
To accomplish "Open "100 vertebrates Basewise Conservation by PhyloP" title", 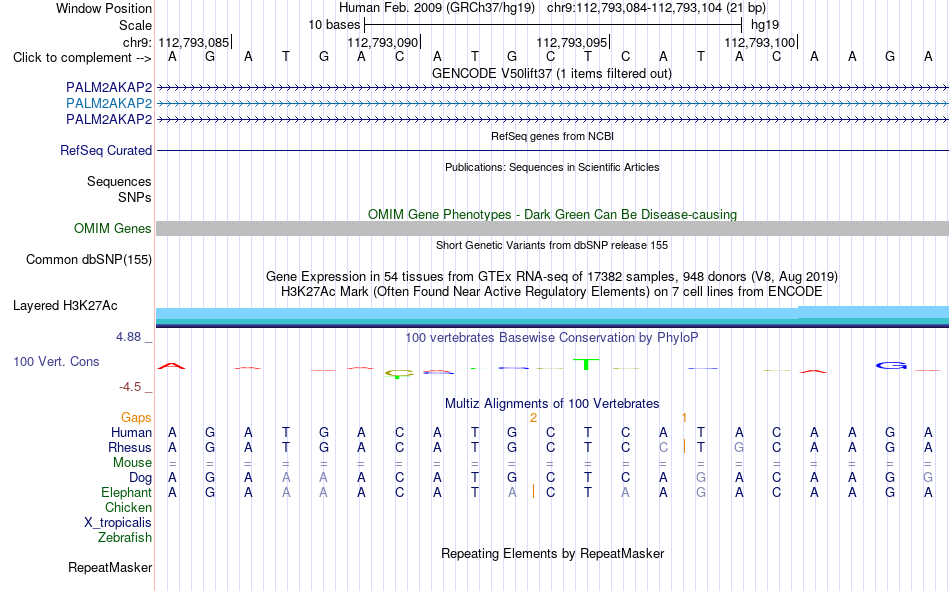I will [552, 338].
